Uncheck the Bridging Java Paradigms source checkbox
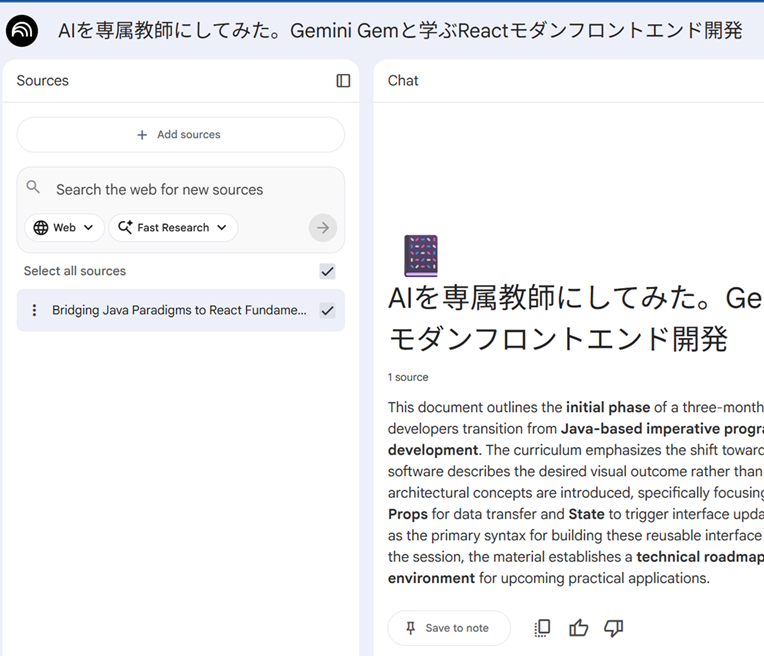This screenshot has width=764, height=656. coord(327,310)
